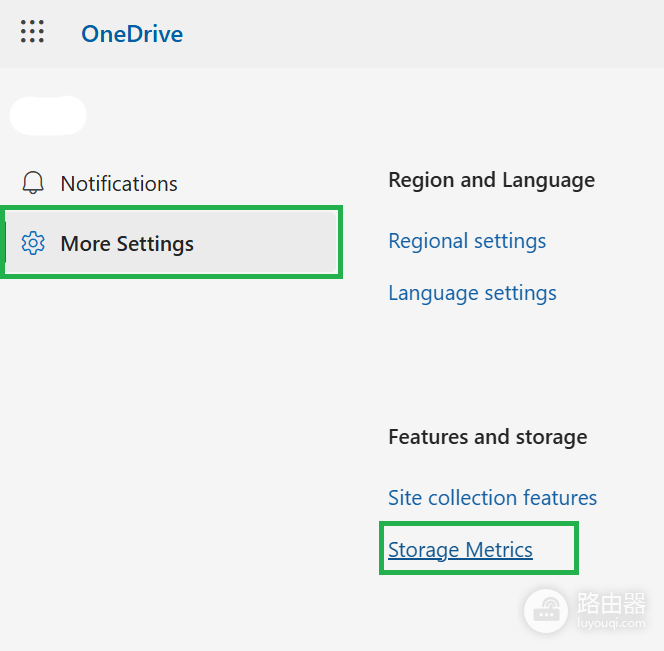Click the Features and storage heading
Screen dimensions: 664x651
click(488, 437)
